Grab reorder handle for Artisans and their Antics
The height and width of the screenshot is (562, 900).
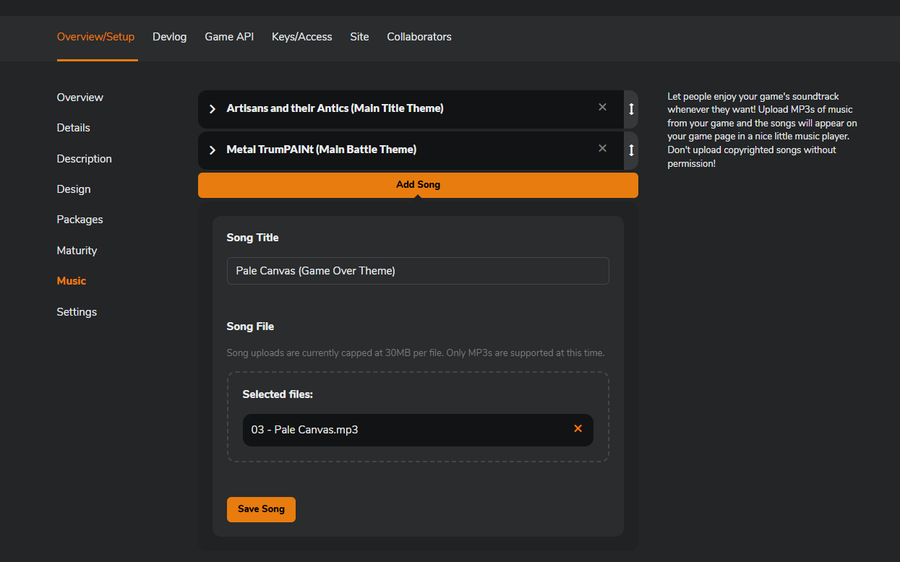[x=631, y=109]
